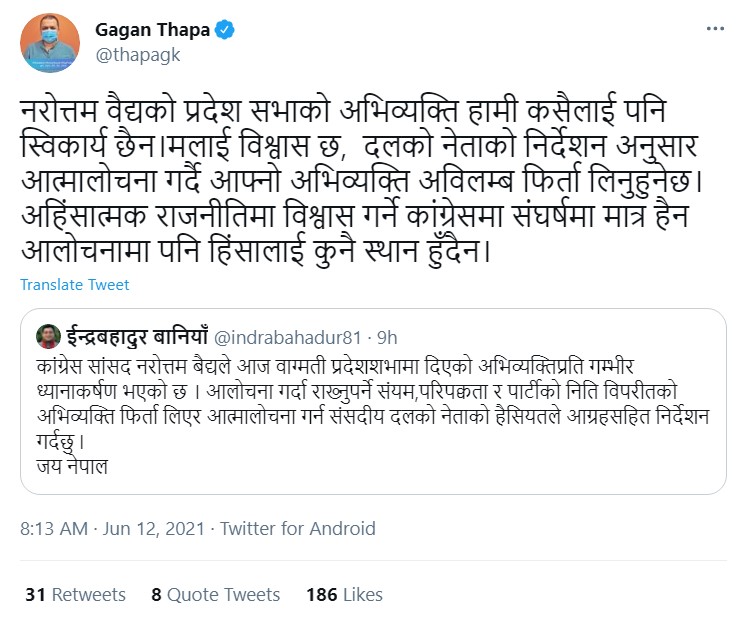The width and height of the screenshot is (748, 626).
Task: Click the @thapagk handle
Action: click(x=138, y=55)
